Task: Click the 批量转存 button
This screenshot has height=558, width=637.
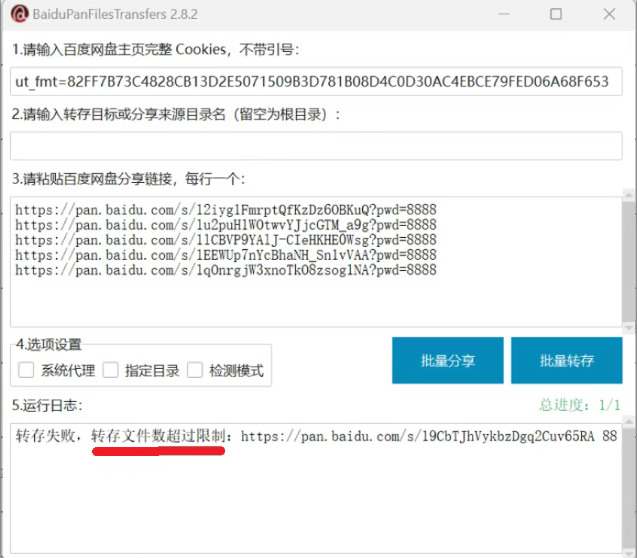Action: [x=567, y=360]
